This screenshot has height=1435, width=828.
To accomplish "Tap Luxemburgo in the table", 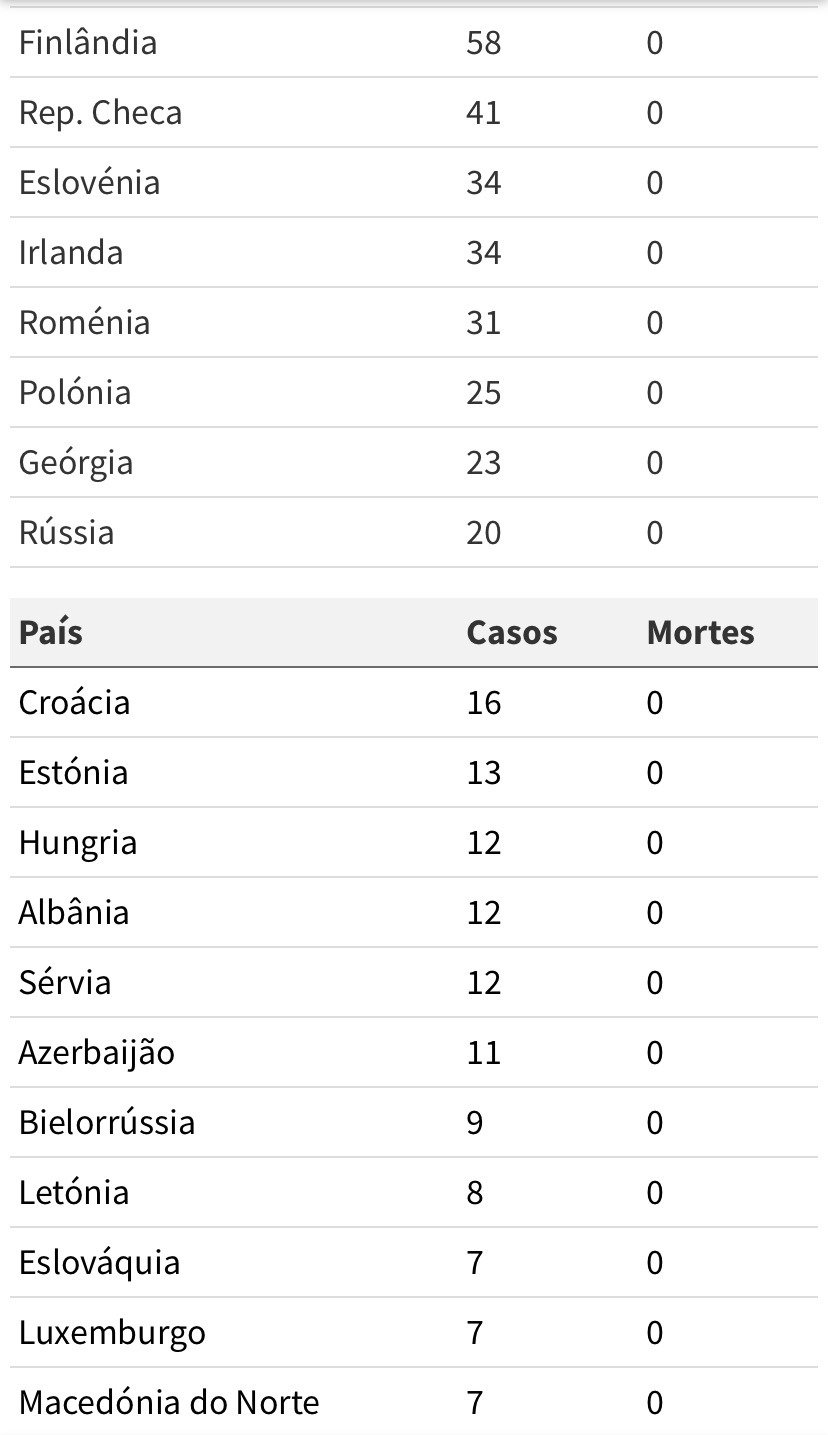I will (x=112, y=1333).
